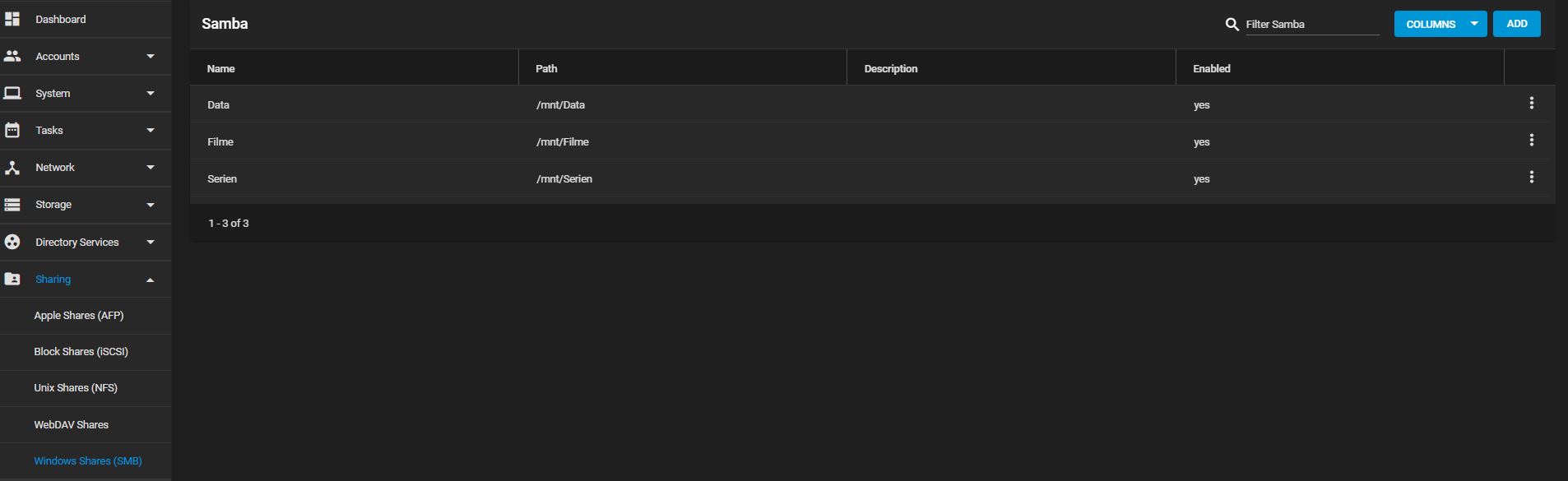The image size is (1568, 481).
Task: Open Block Shares (iSCSI)
Action: pos(81,352)
